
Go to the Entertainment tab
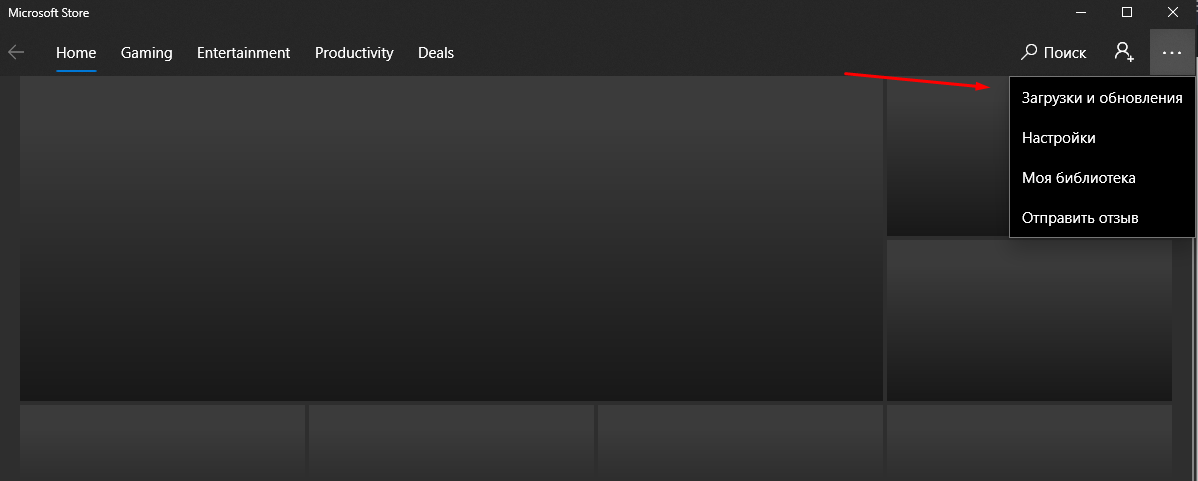pyautogui.click(x=243, y=52)
